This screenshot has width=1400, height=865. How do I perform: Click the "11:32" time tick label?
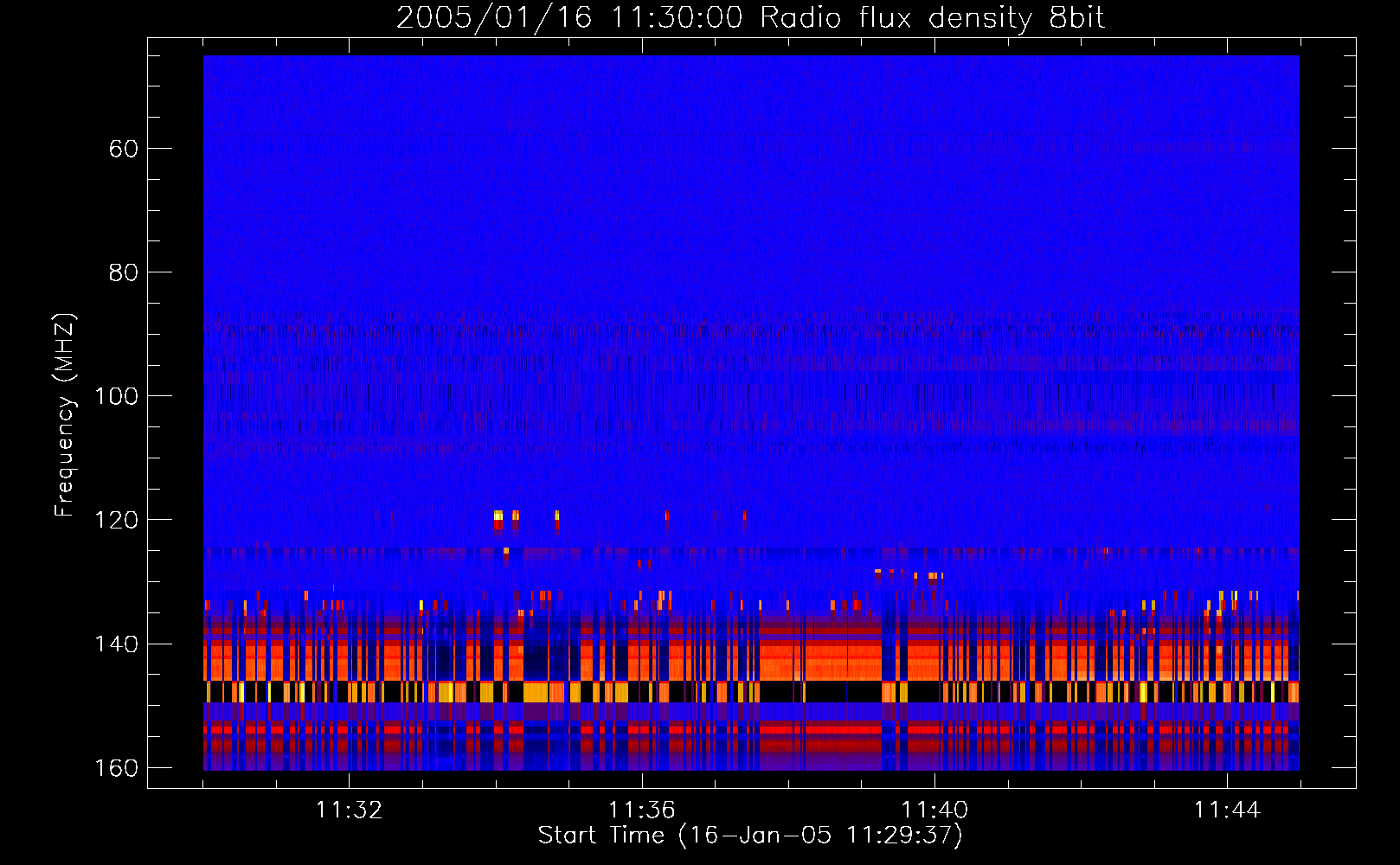349,810
